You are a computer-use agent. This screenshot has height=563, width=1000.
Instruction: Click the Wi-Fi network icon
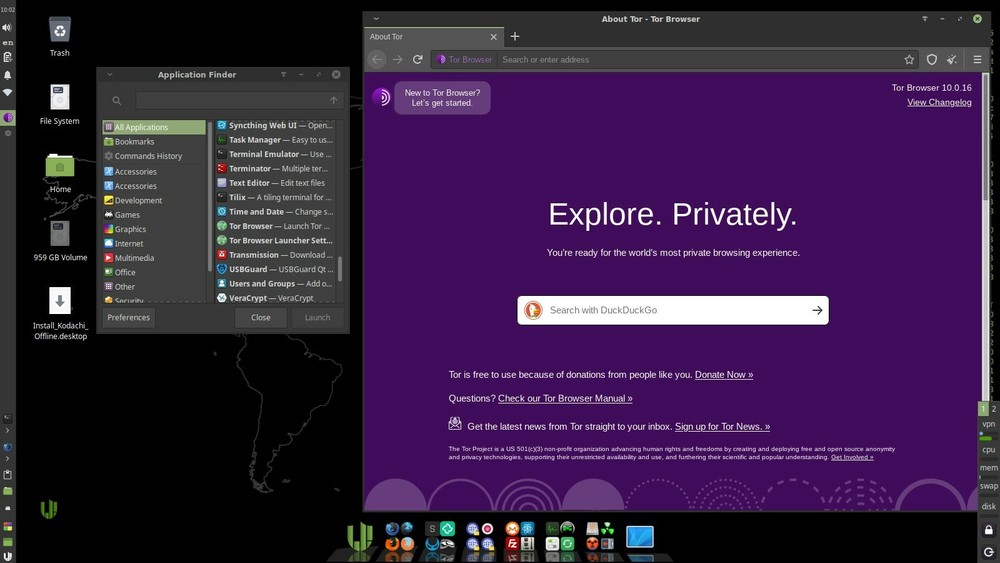pos(7,92)
